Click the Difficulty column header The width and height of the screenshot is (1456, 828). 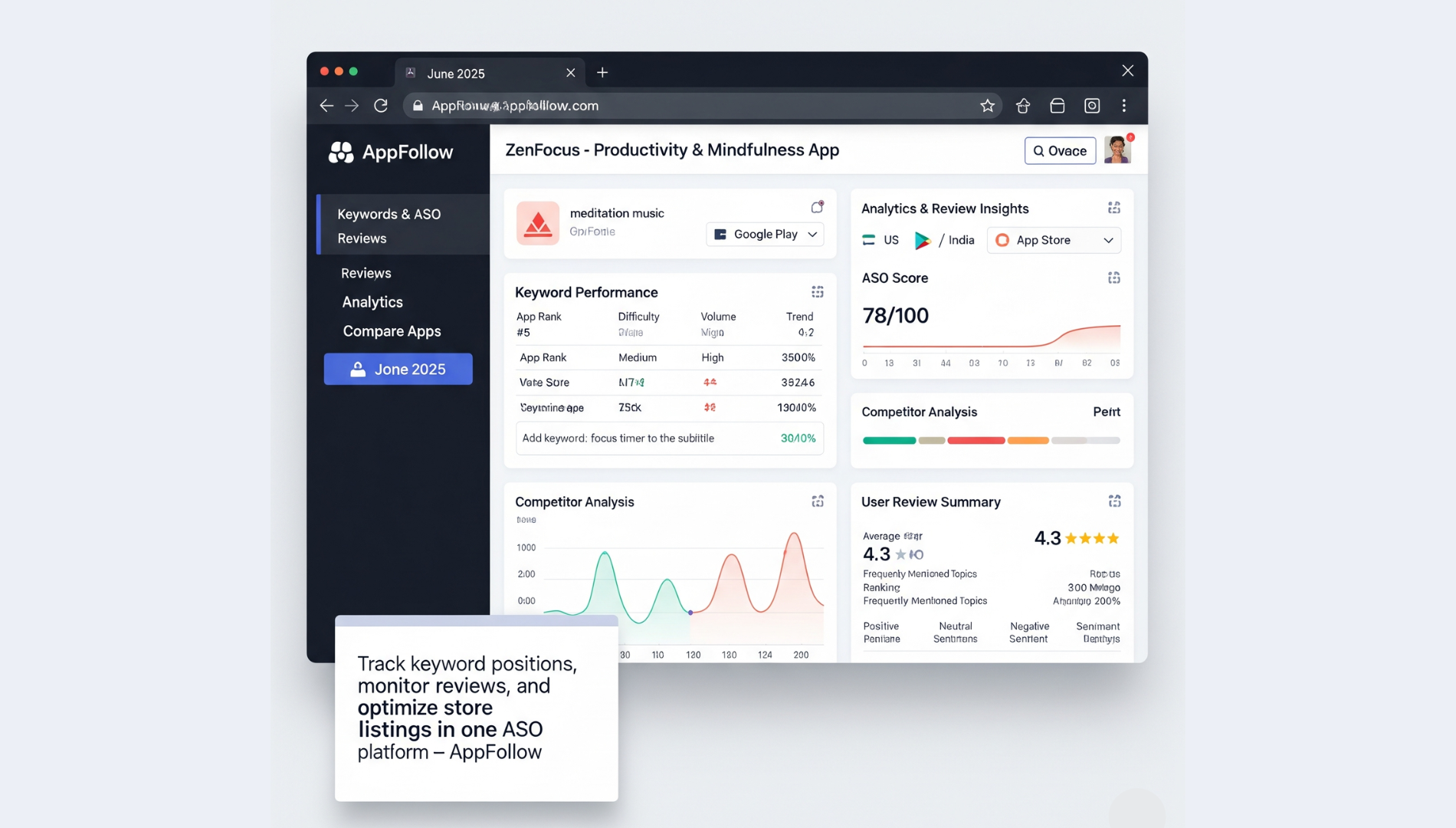click(638, 317)
